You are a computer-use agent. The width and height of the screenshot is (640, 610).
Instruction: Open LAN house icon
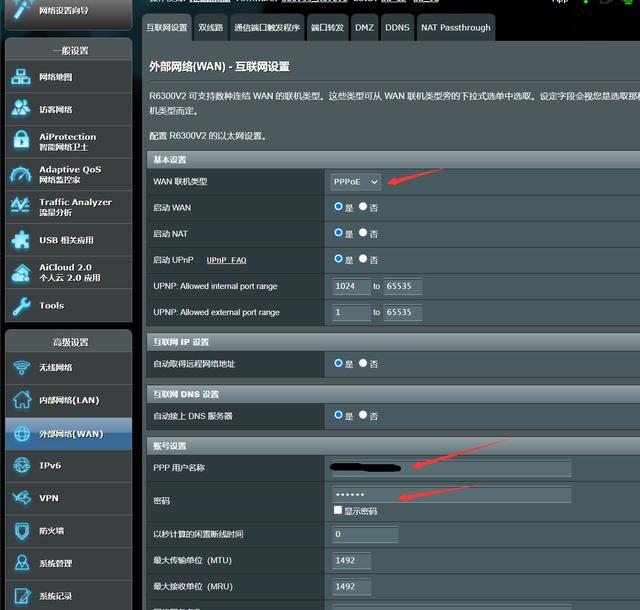(x=22, y=400)
